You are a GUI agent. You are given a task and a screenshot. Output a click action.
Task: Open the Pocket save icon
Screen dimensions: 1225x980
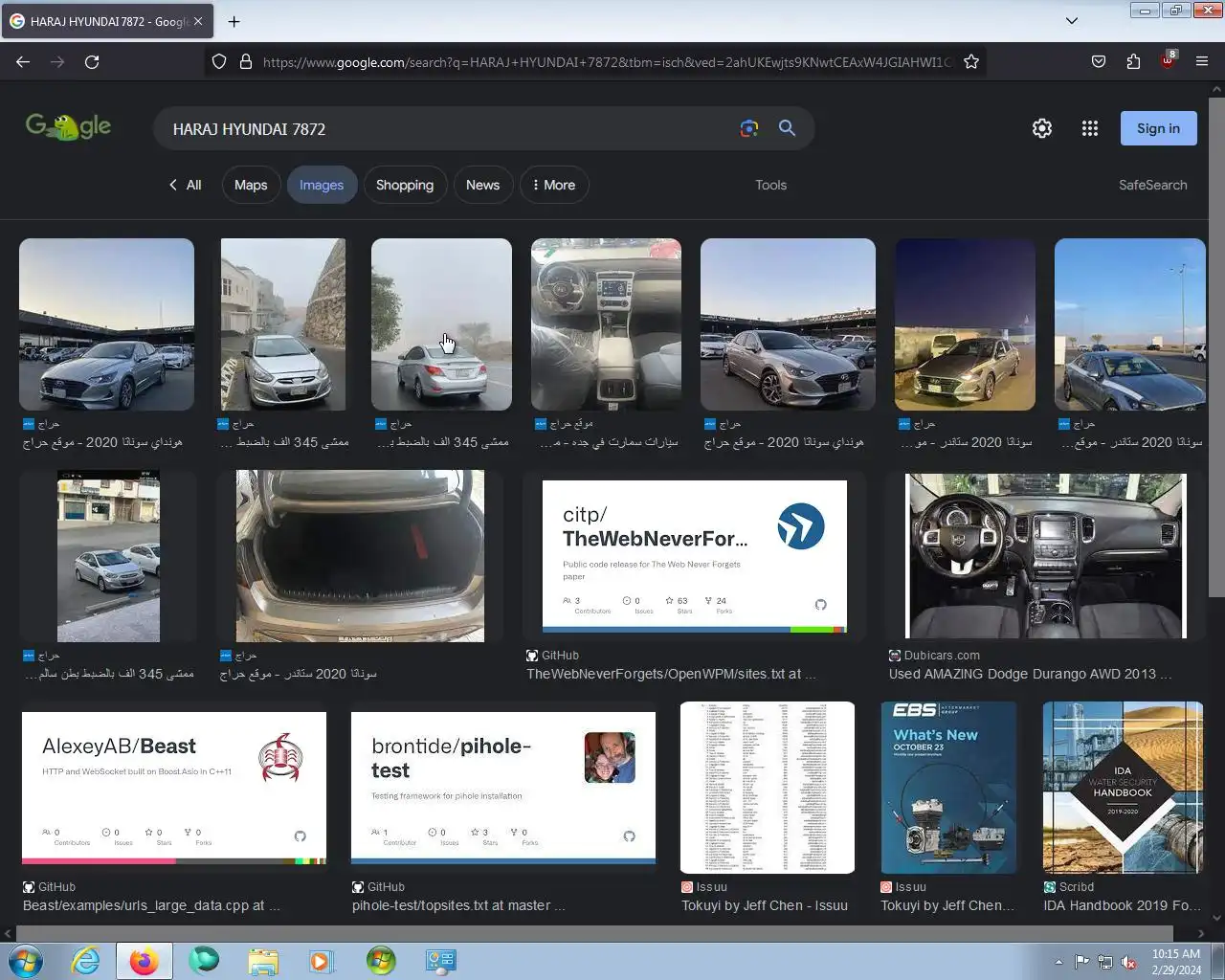(1099, 61)
